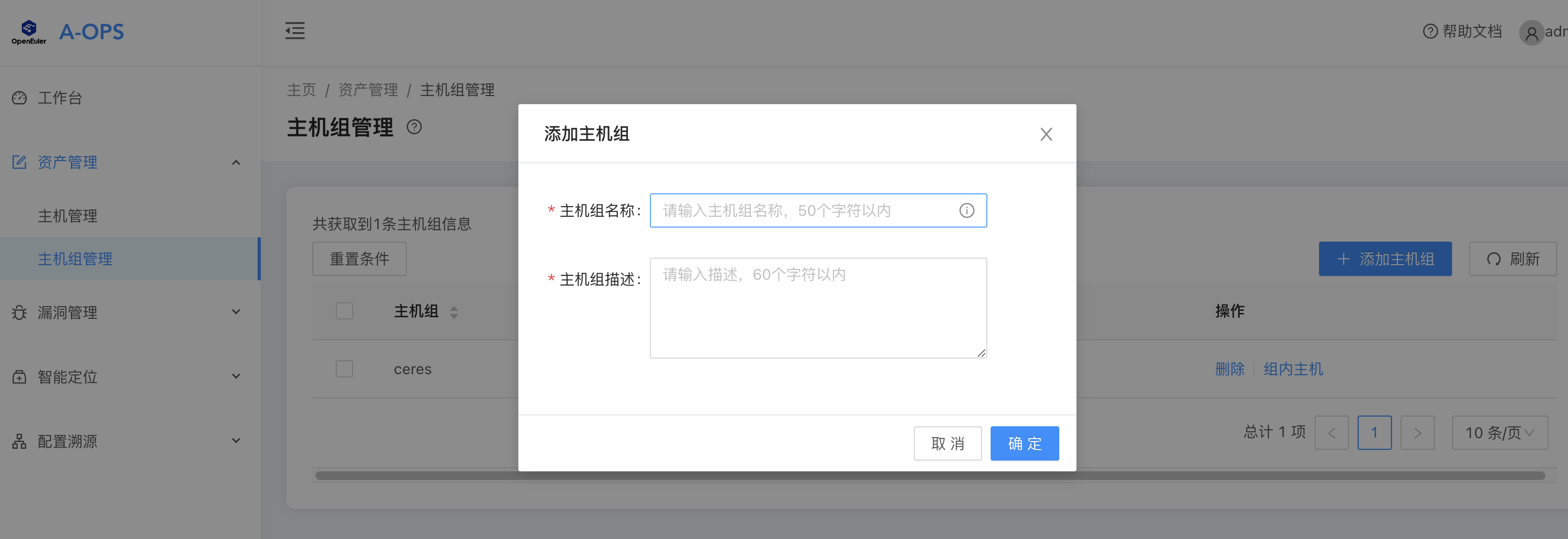Viewport: 1568px width, 539px height.
Task: Click the bug icon beside 漏洞管理
Action: 19,312
